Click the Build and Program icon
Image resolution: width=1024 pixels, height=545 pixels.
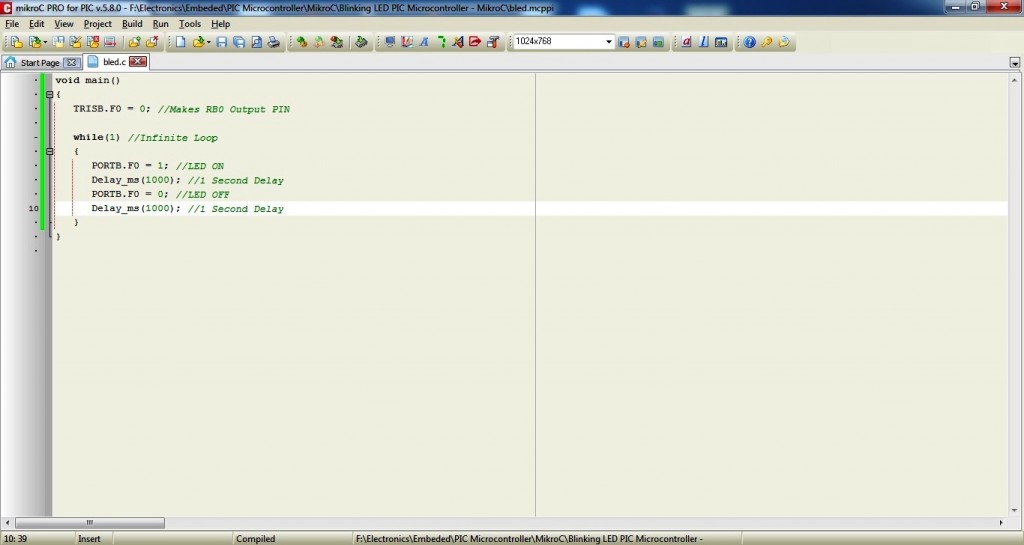tap(336, 42)
